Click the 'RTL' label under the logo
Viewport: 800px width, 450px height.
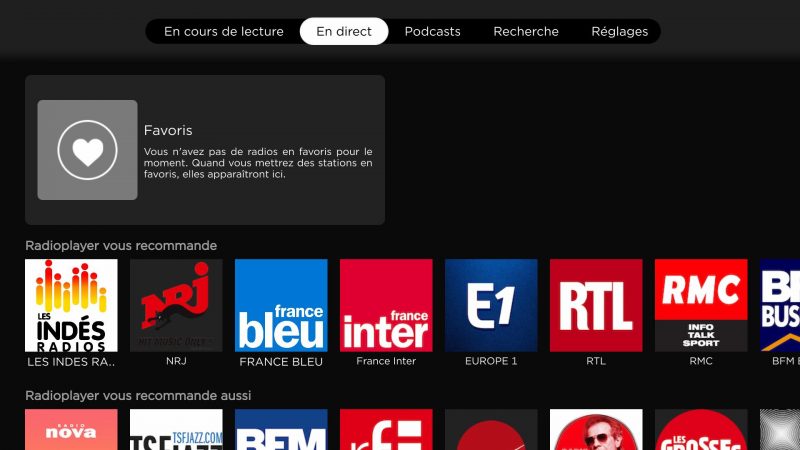point(596,361)
